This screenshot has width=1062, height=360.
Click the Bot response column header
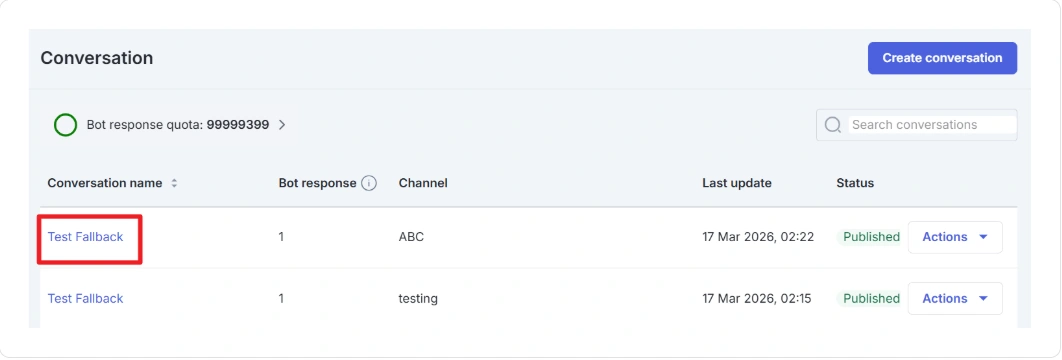(x=317, y=183)
